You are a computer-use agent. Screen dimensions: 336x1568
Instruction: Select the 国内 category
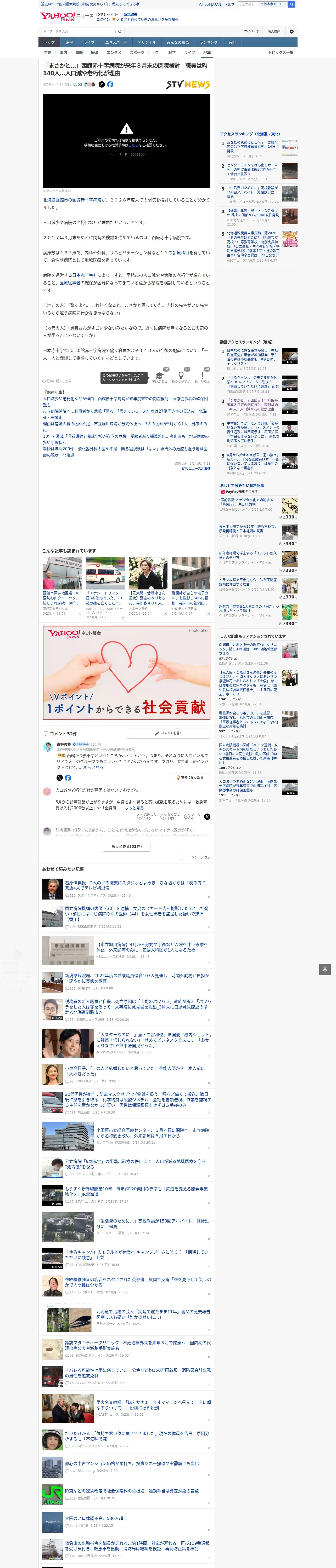tap(63, 52)
